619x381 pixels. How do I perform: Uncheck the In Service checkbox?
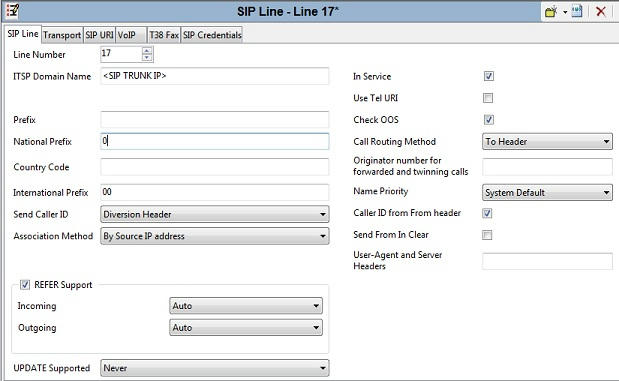pos(488,76)
